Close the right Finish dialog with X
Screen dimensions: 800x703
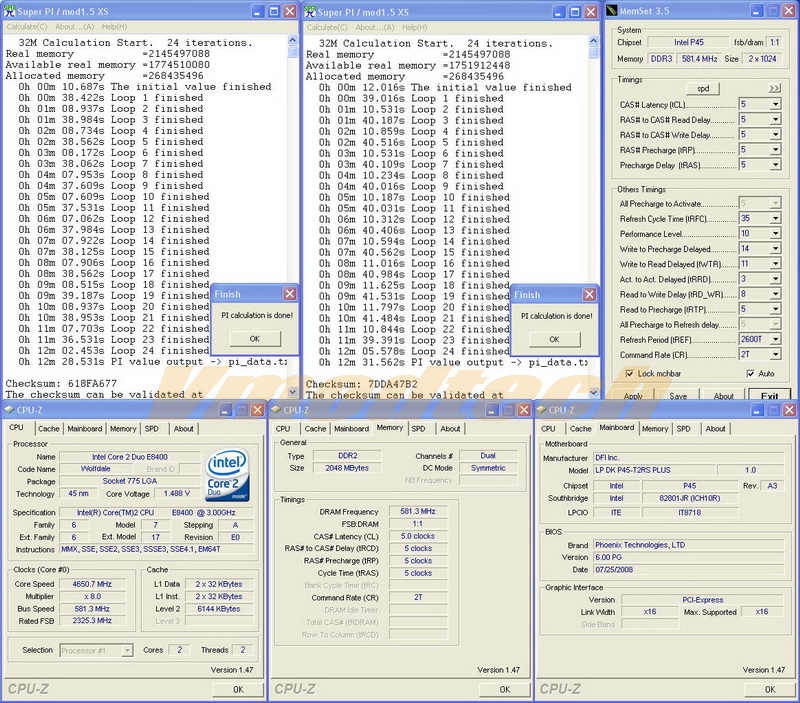589,294
